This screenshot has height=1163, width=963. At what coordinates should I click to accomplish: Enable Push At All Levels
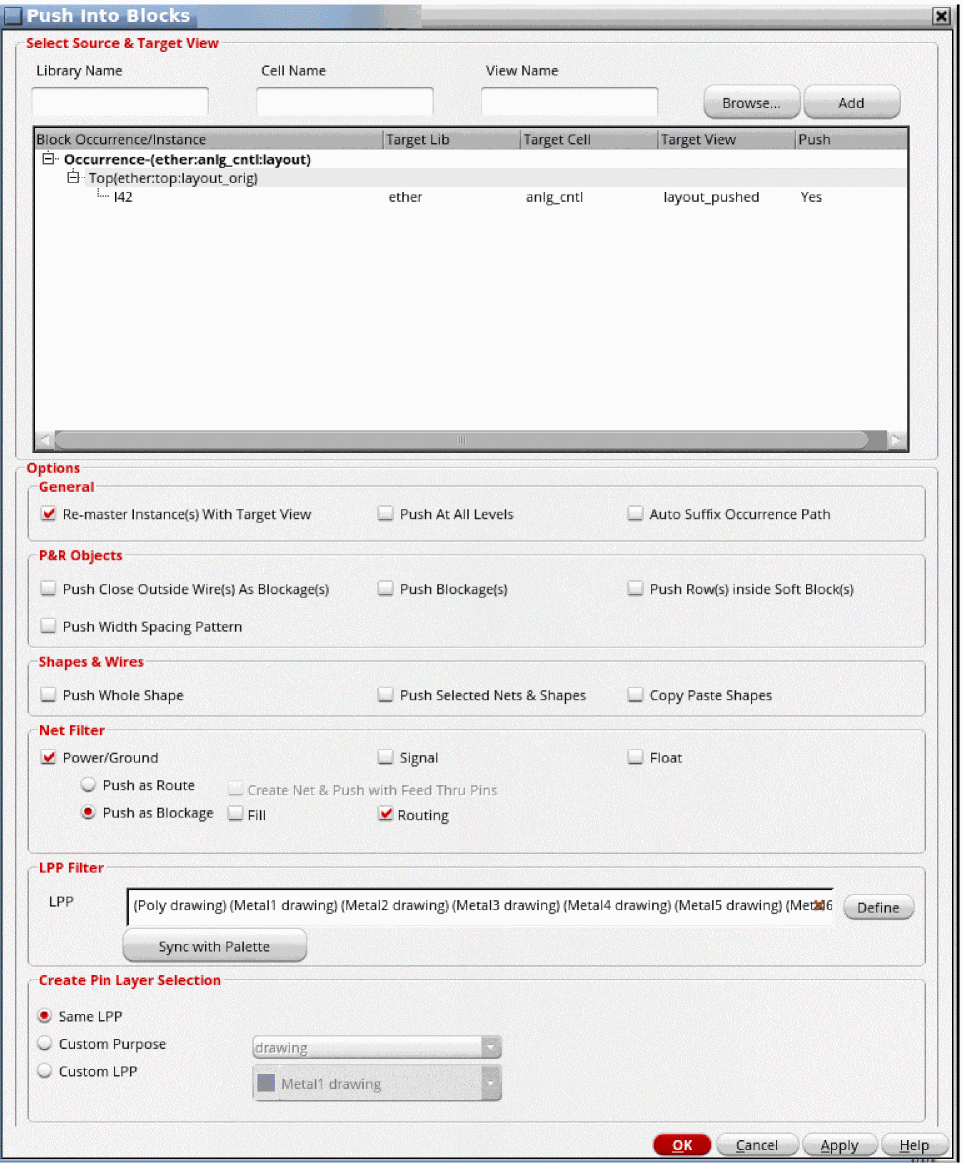tap(385, 513)
